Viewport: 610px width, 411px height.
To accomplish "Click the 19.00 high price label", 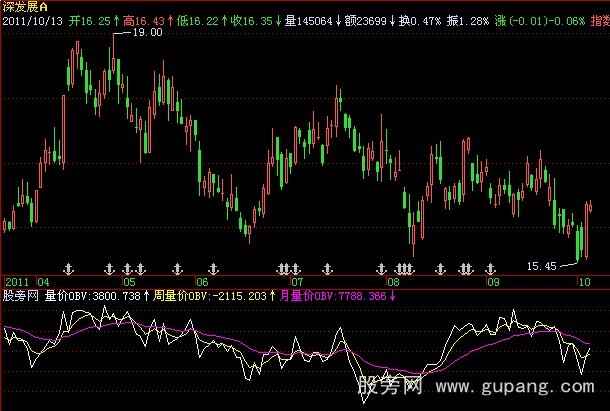I will coord(147,33).
